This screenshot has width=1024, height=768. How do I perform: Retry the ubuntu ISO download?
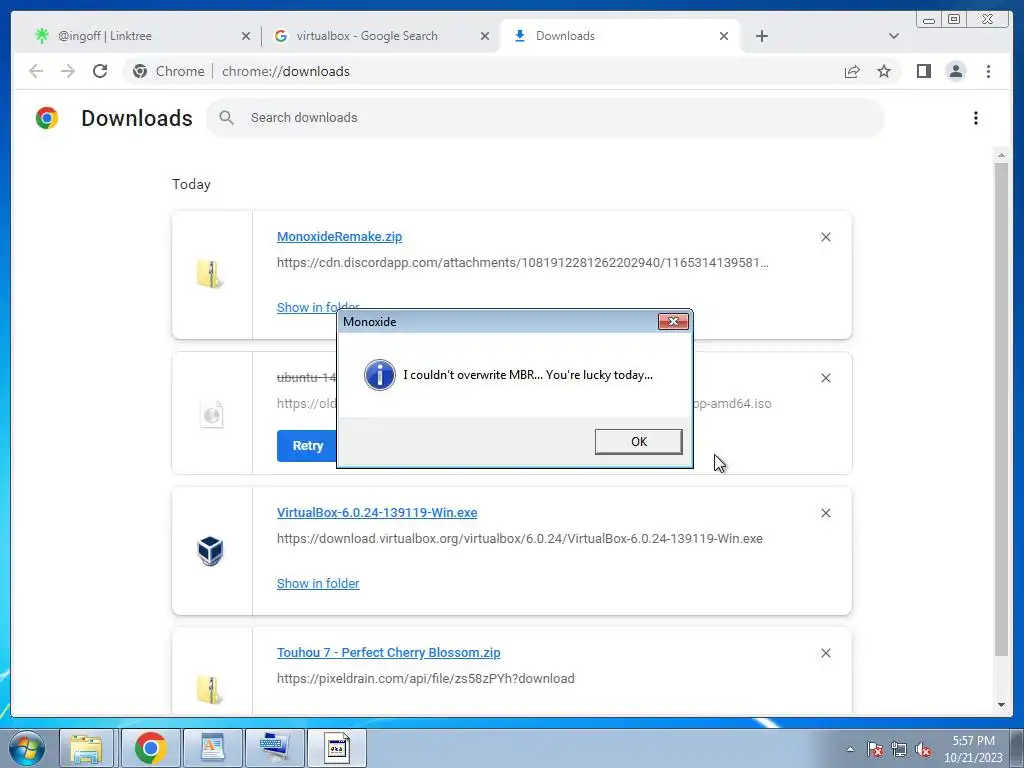click(x=308, y=445)
